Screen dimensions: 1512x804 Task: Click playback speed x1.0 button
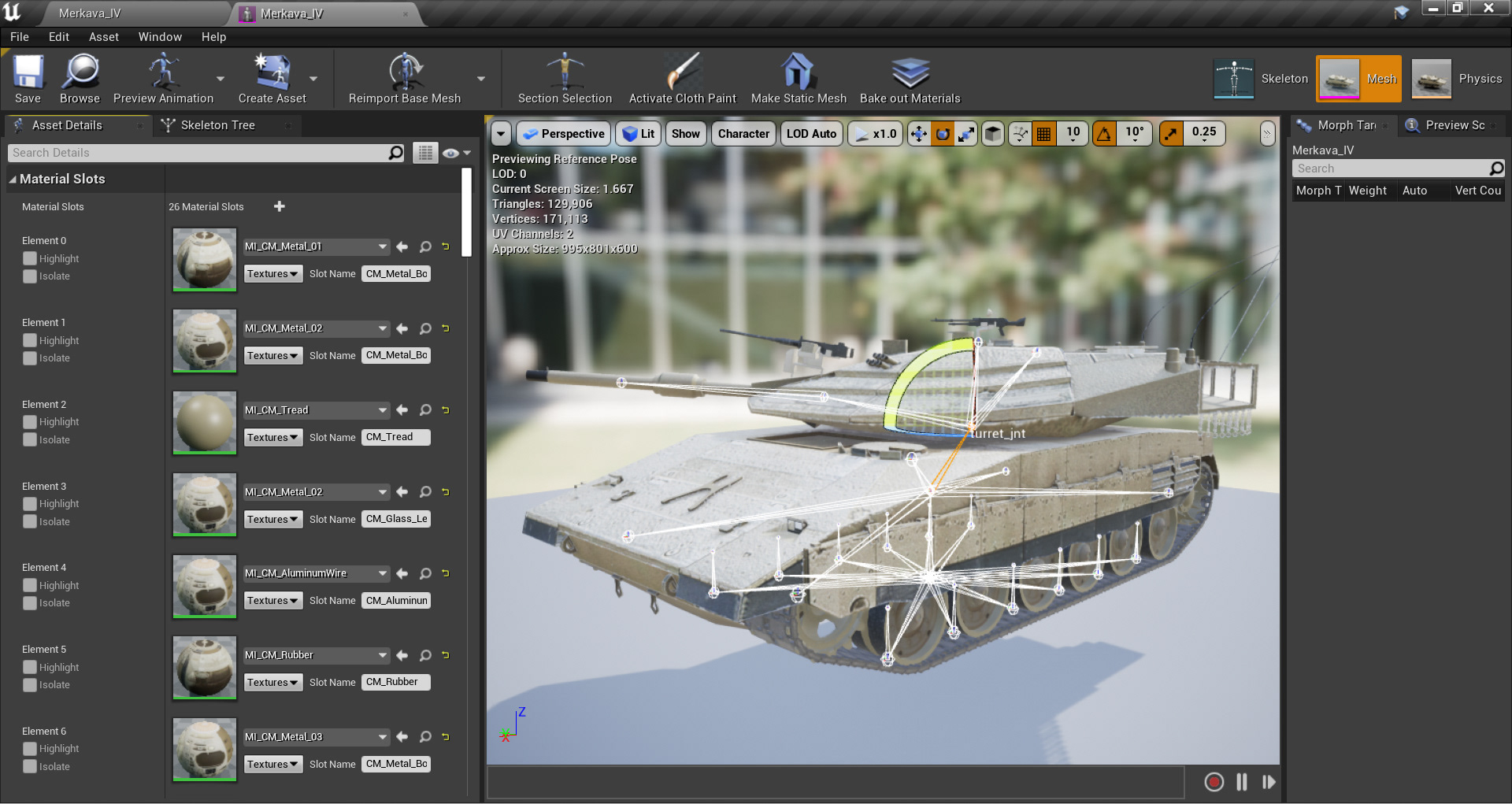(875, 134)
